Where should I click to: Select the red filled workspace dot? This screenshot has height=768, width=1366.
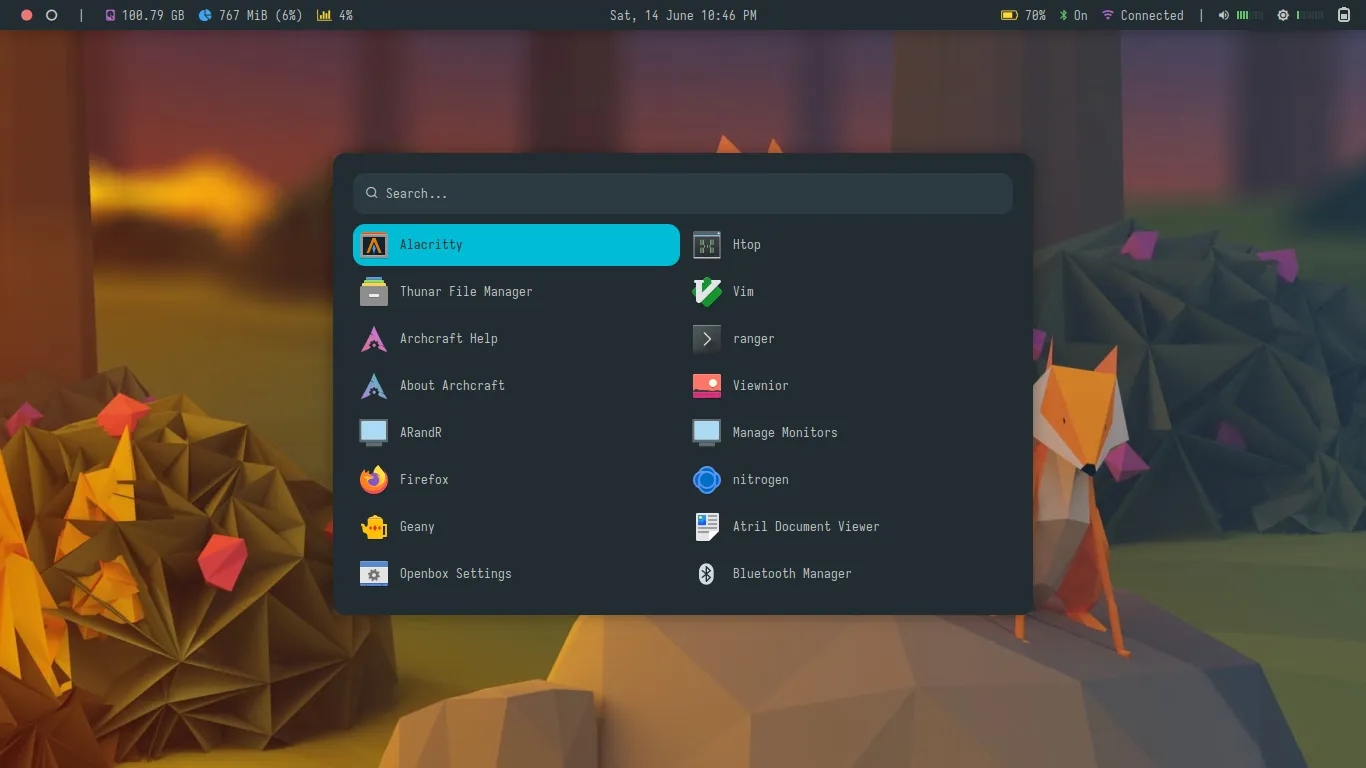[x=27, y=16]
